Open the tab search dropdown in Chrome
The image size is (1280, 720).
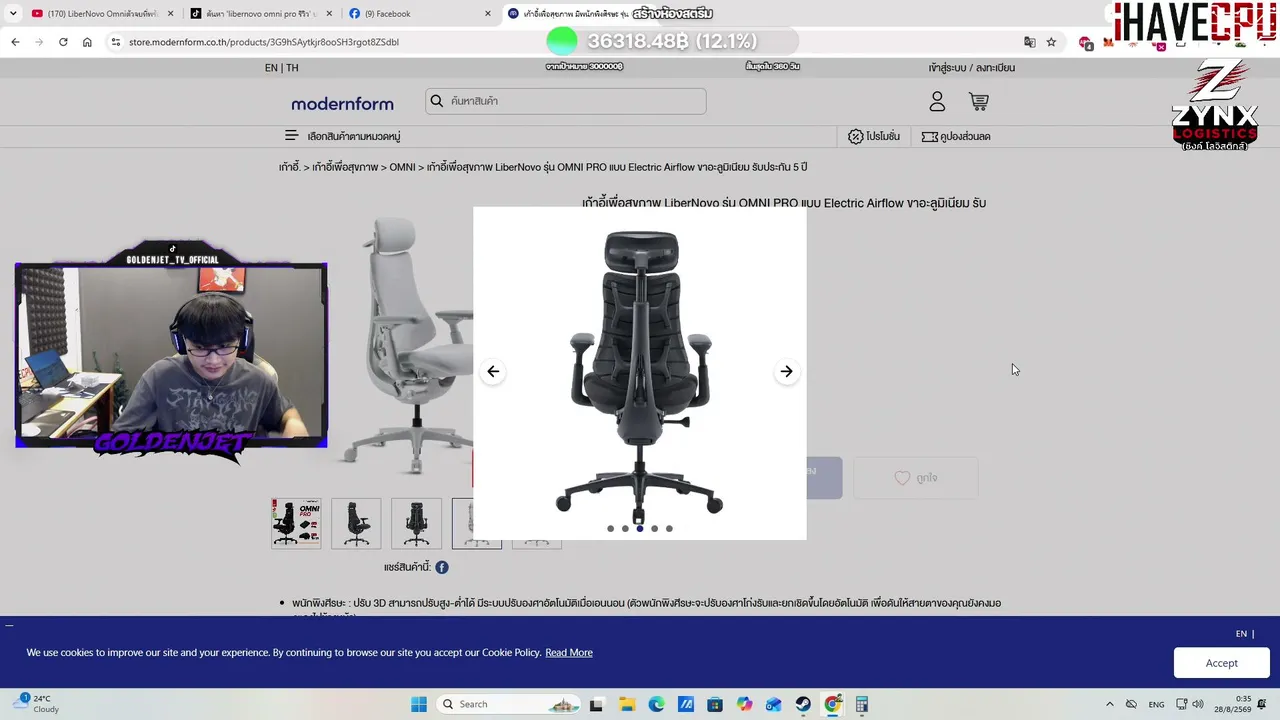tap(13, 14)
